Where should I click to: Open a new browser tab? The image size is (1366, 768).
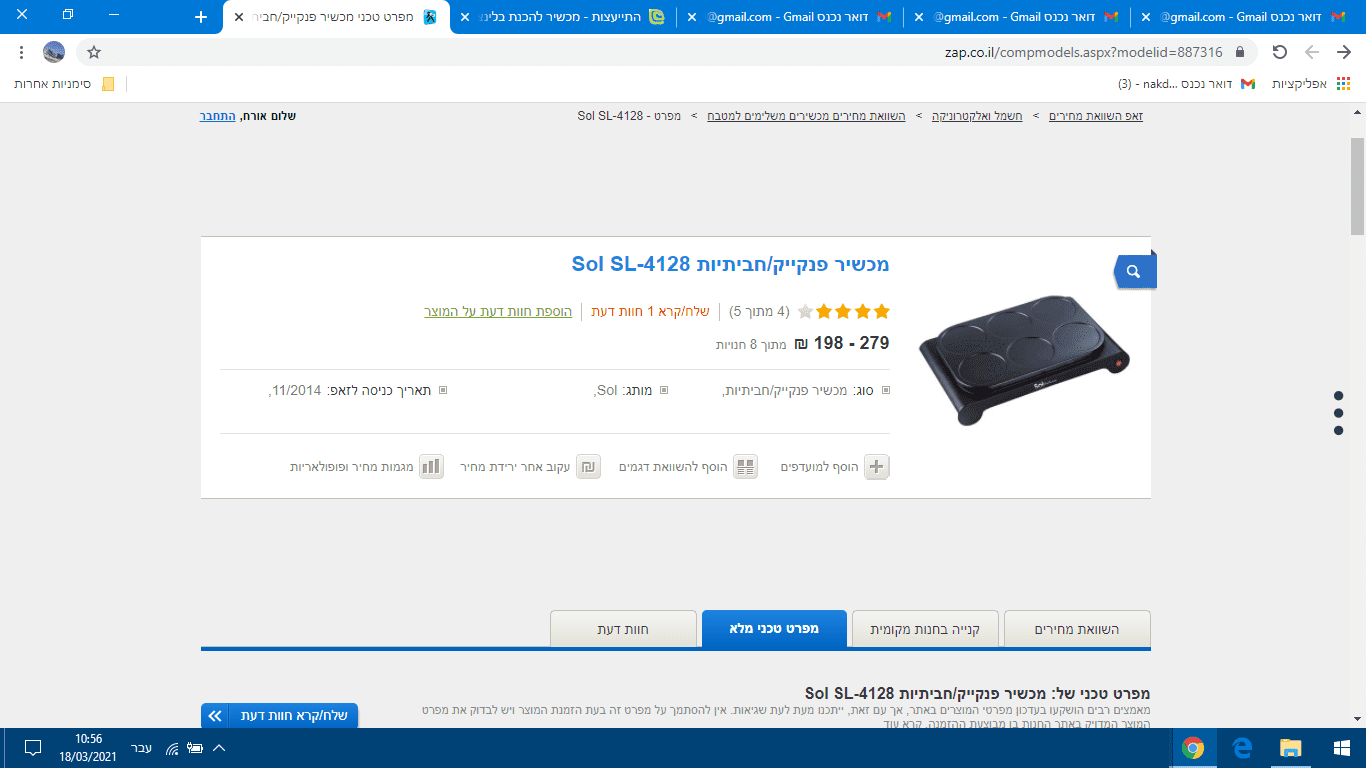201,17
